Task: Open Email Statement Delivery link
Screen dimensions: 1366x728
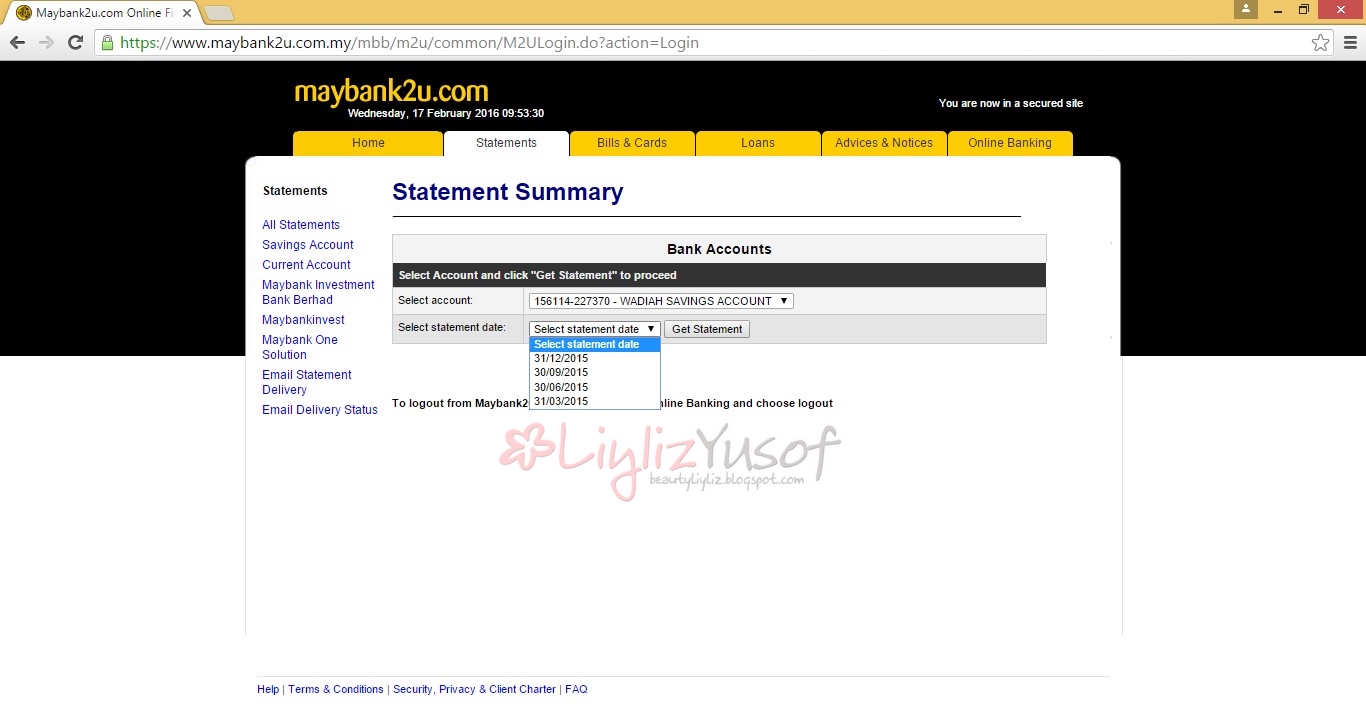Action: [307, 382]
